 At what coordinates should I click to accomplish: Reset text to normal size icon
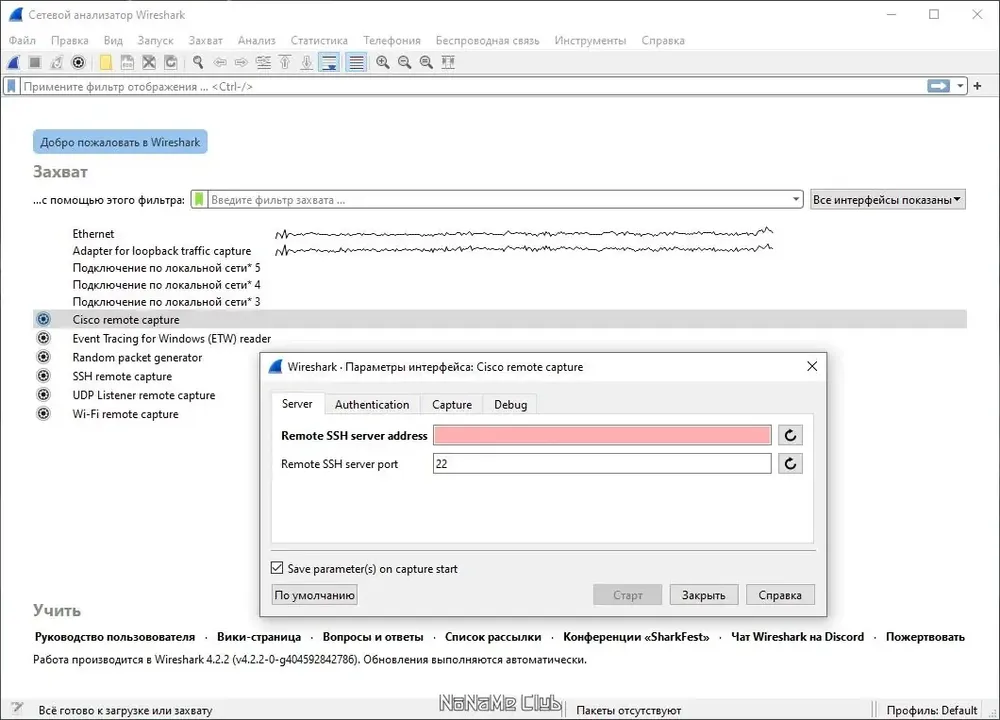(426, 62)
